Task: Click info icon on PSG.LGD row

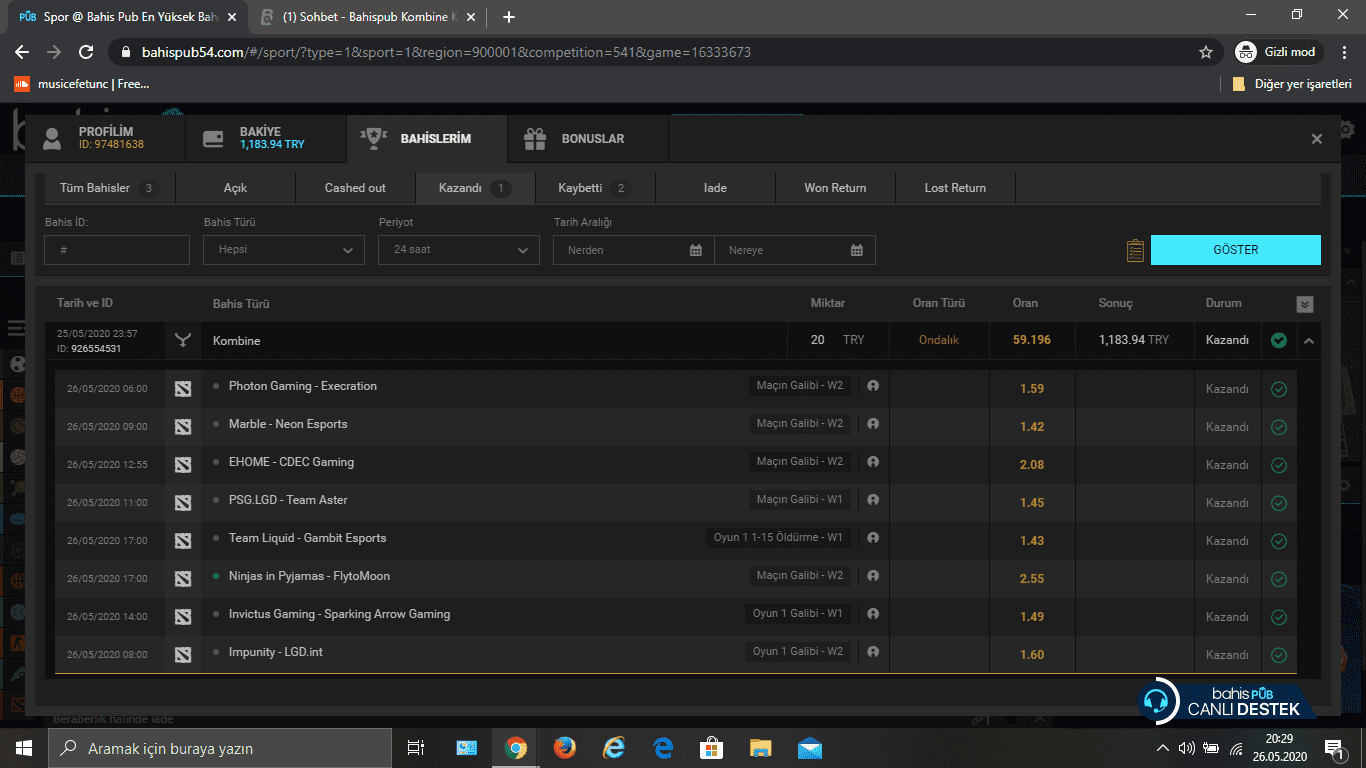Action: [873, 500]
